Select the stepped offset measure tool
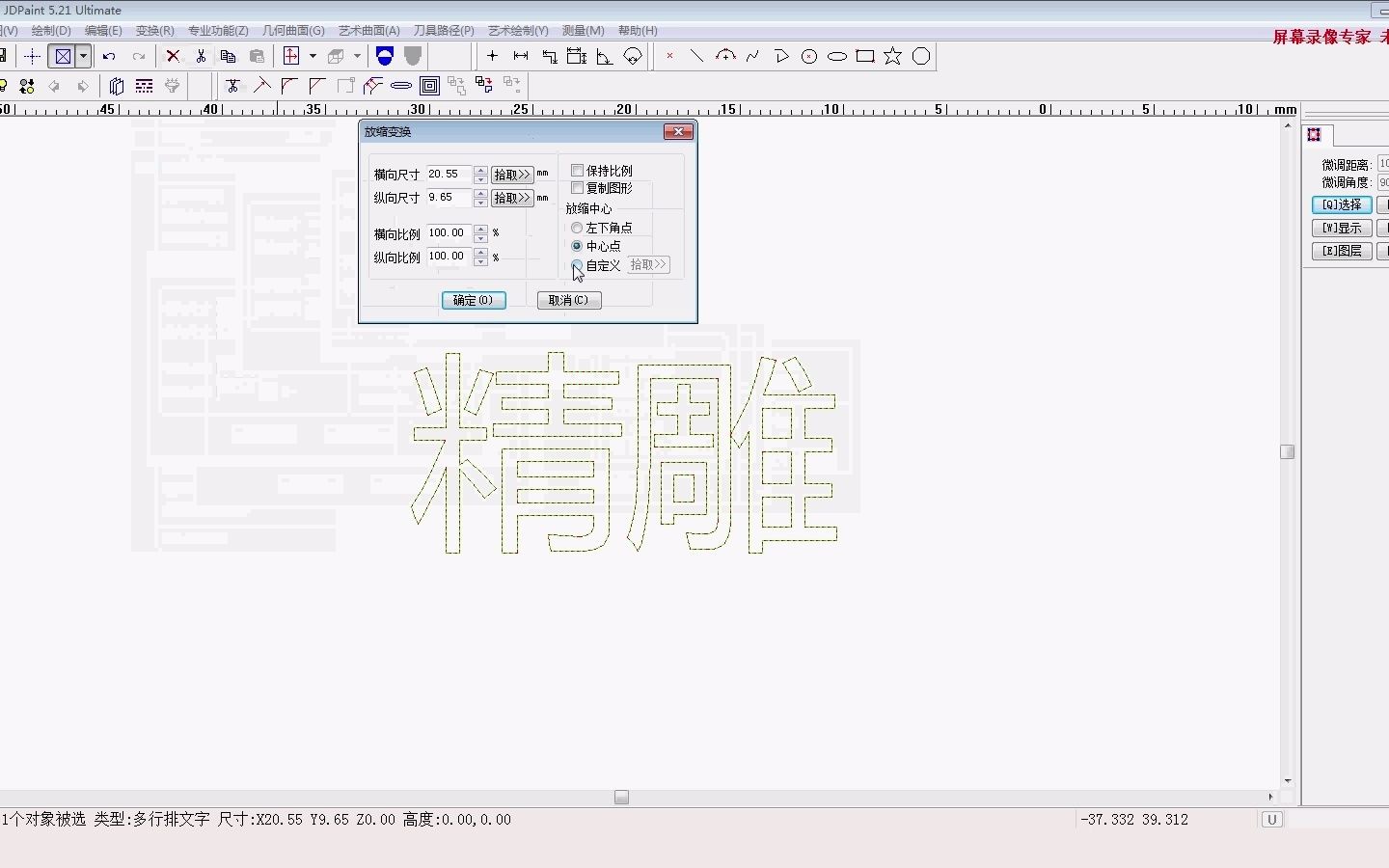 pos(549,56)
